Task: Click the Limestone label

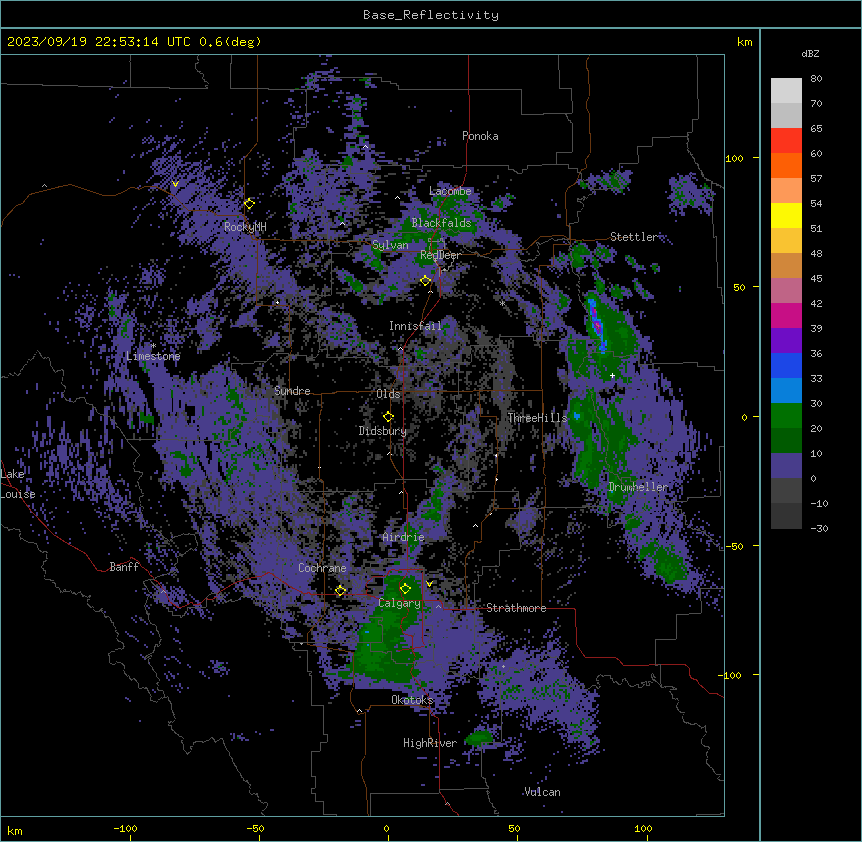Action: pyautogui.click(x=153, y=356)
